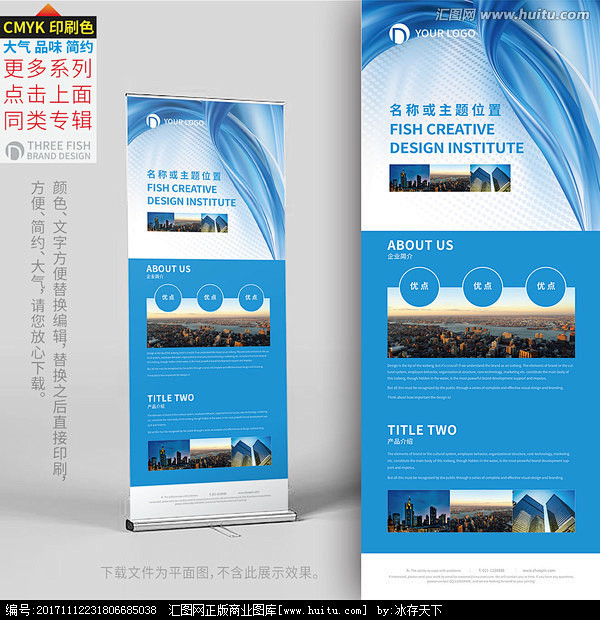This screenshot has width=600, height=620.
Task: Click the middle 优点 circle on the roll-up stand
Action: pyautogui.click(x=209, y=297)
